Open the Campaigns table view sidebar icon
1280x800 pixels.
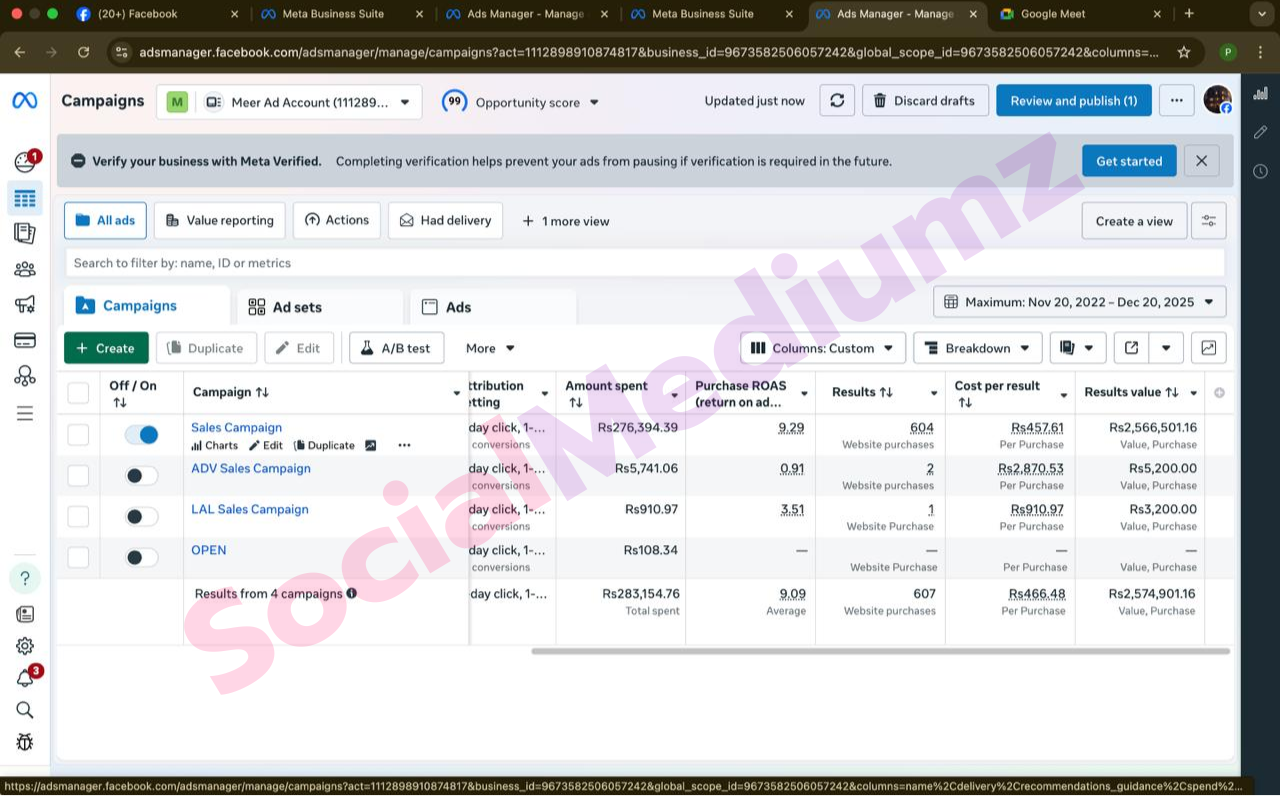point(25,198)
